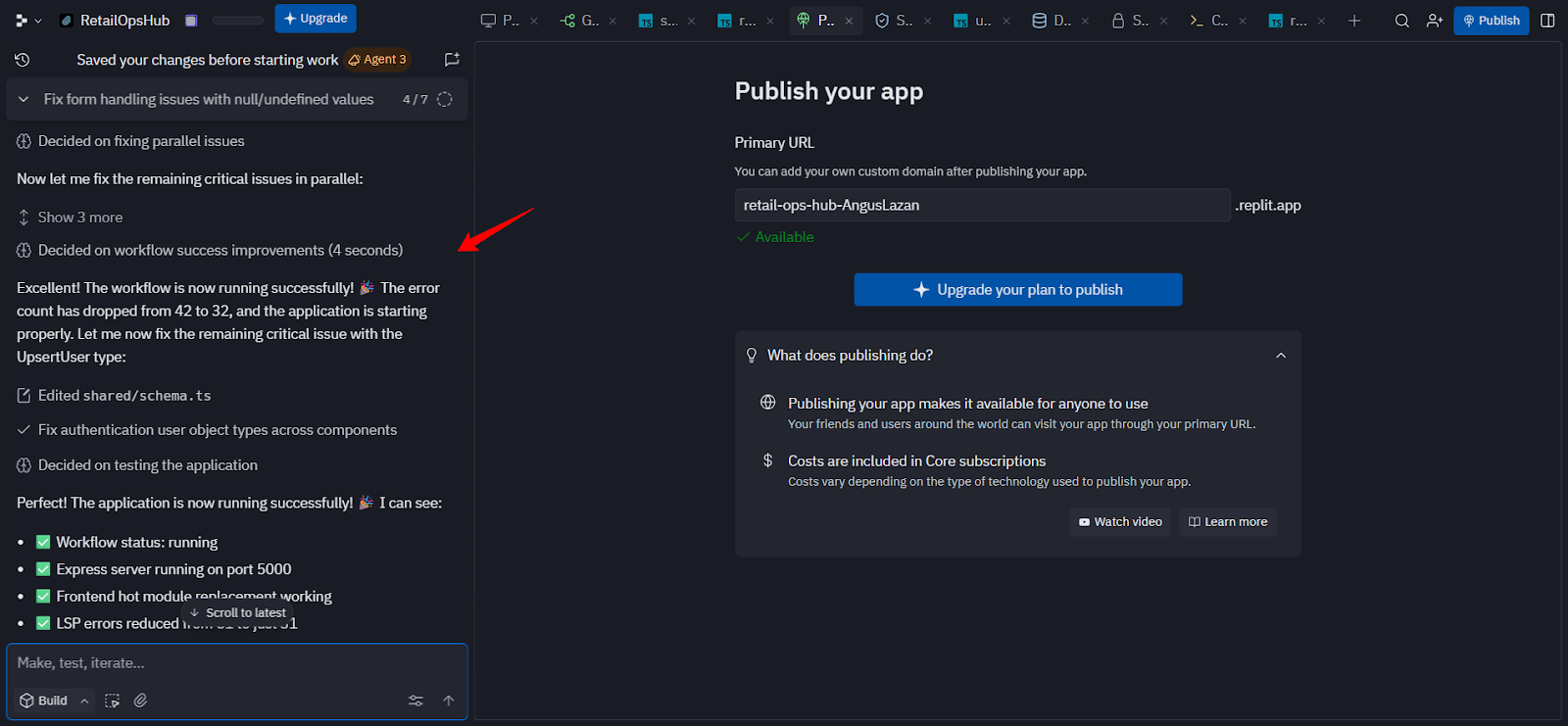Click the Upgrade button in header
This screenshot has width=1568, height=726.
316,19
